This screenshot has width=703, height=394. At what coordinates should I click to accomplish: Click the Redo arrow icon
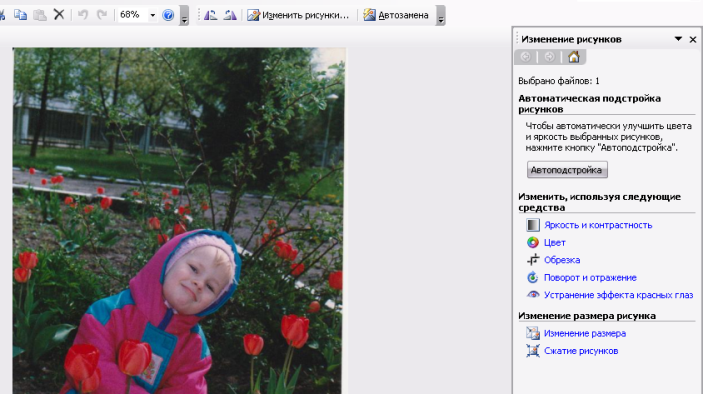point(102,15)
